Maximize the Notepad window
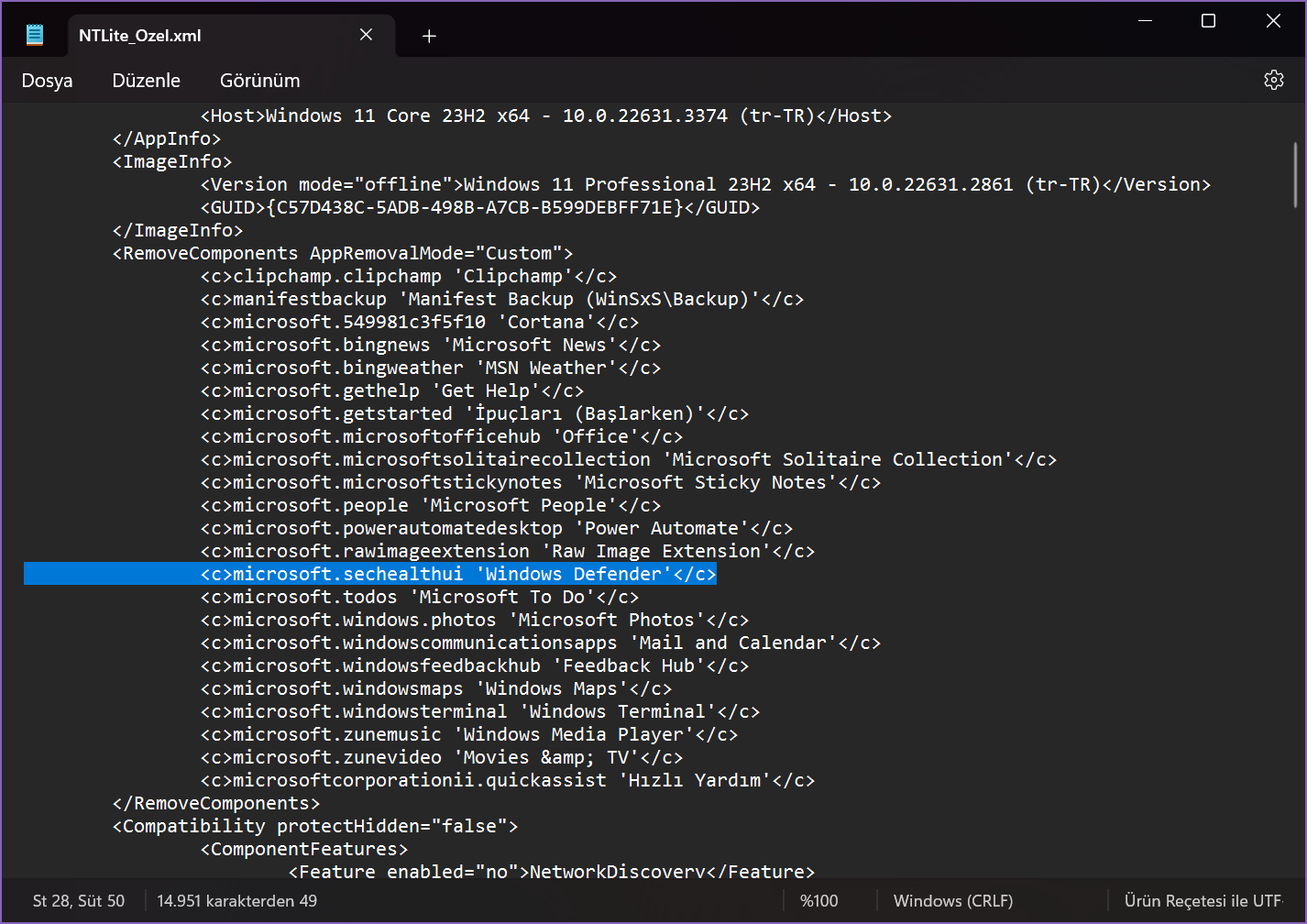This screenshot has width=1307, height=924. (1209, 20)
